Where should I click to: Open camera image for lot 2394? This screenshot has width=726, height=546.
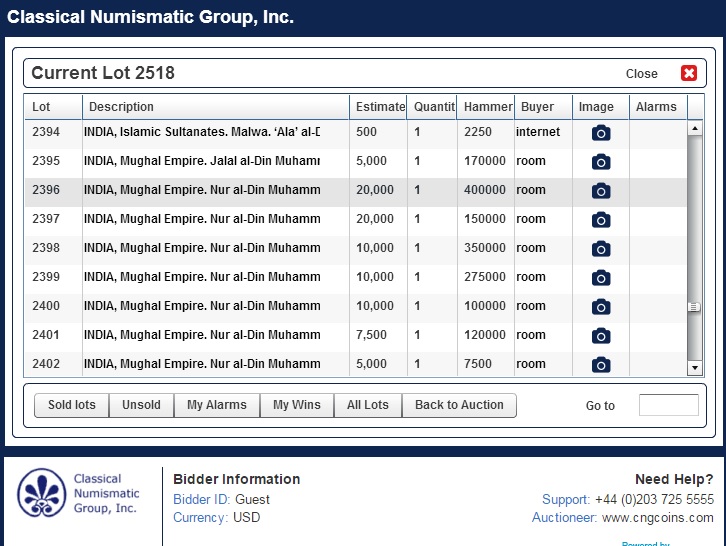click(x=600, y=133)
